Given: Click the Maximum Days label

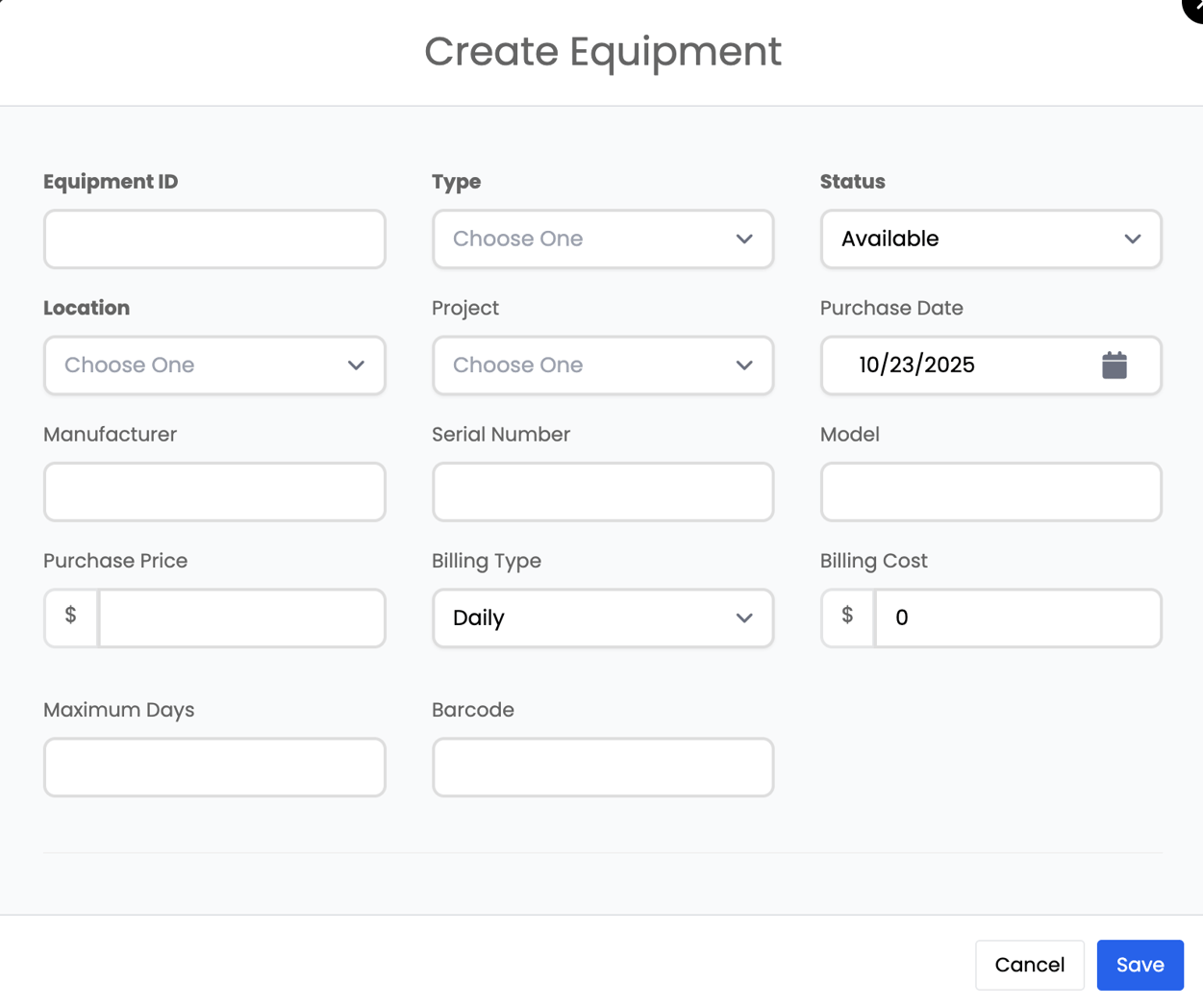Looking at the screenshot, I should click(x=119, y=710).
